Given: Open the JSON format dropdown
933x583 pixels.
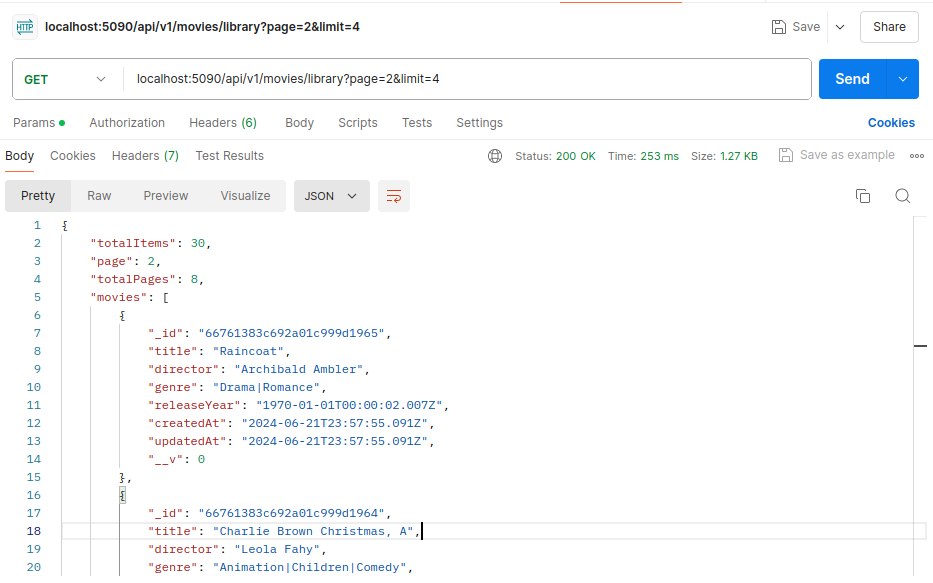Looking at the screenshot, I should click(x=331, y=196).
